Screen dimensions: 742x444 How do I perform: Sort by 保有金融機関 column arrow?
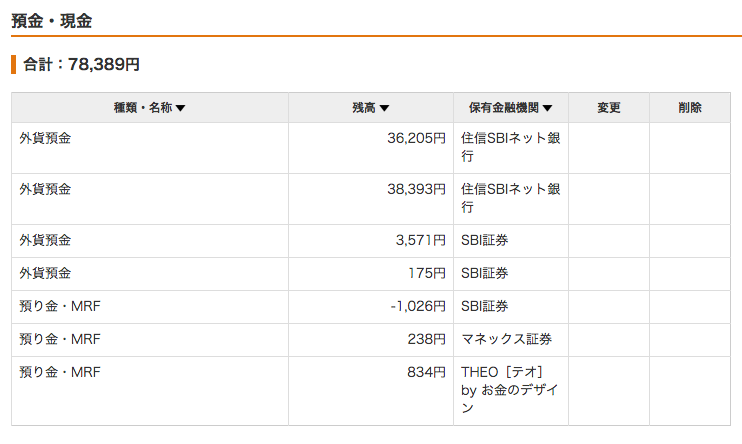pyautogui.click(x=548, y=108)
